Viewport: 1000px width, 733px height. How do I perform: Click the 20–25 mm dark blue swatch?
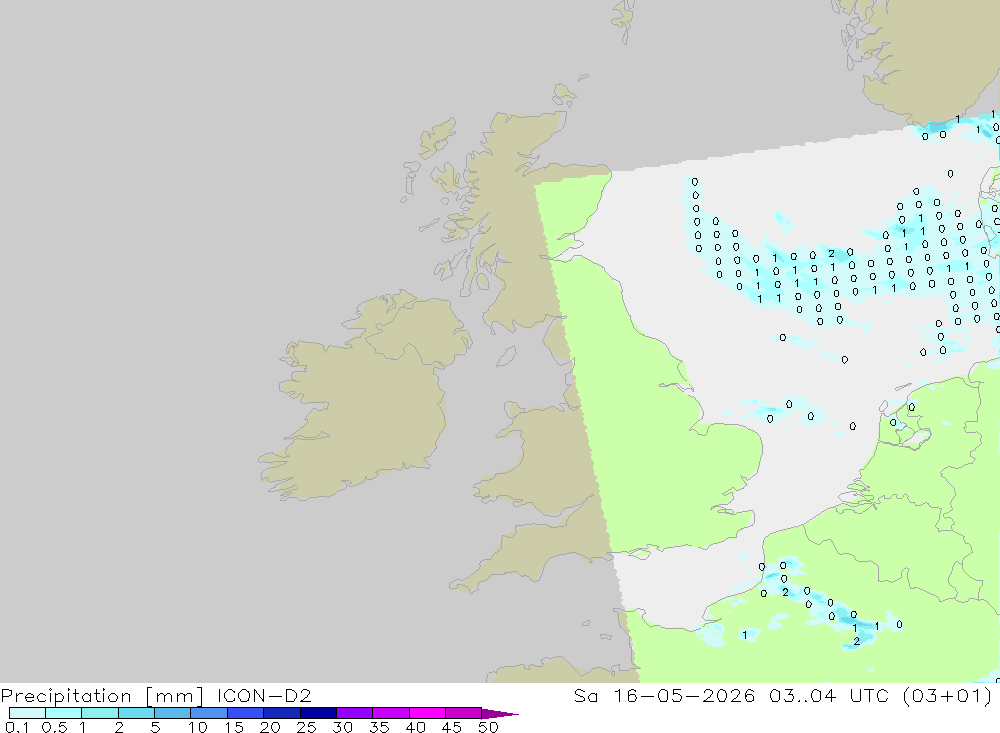[282, 713]
